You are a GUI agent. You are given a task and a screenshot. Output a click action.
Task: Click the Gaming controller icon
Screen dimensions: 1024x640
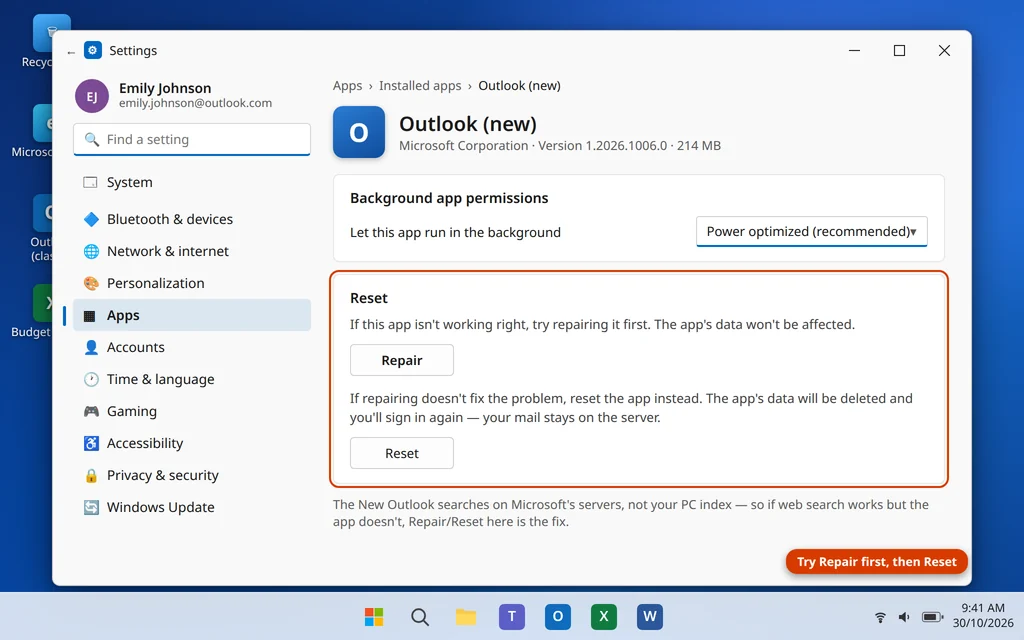[91, 411]
